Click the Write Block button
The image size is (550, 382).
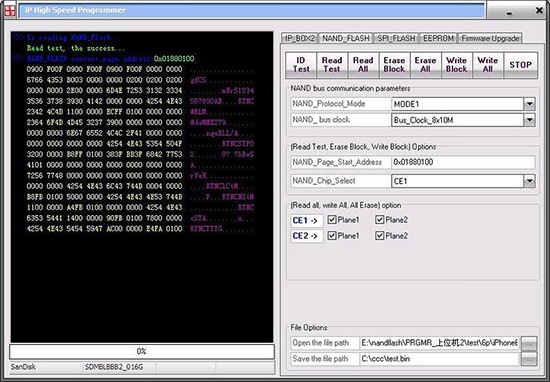coord(456,65)
